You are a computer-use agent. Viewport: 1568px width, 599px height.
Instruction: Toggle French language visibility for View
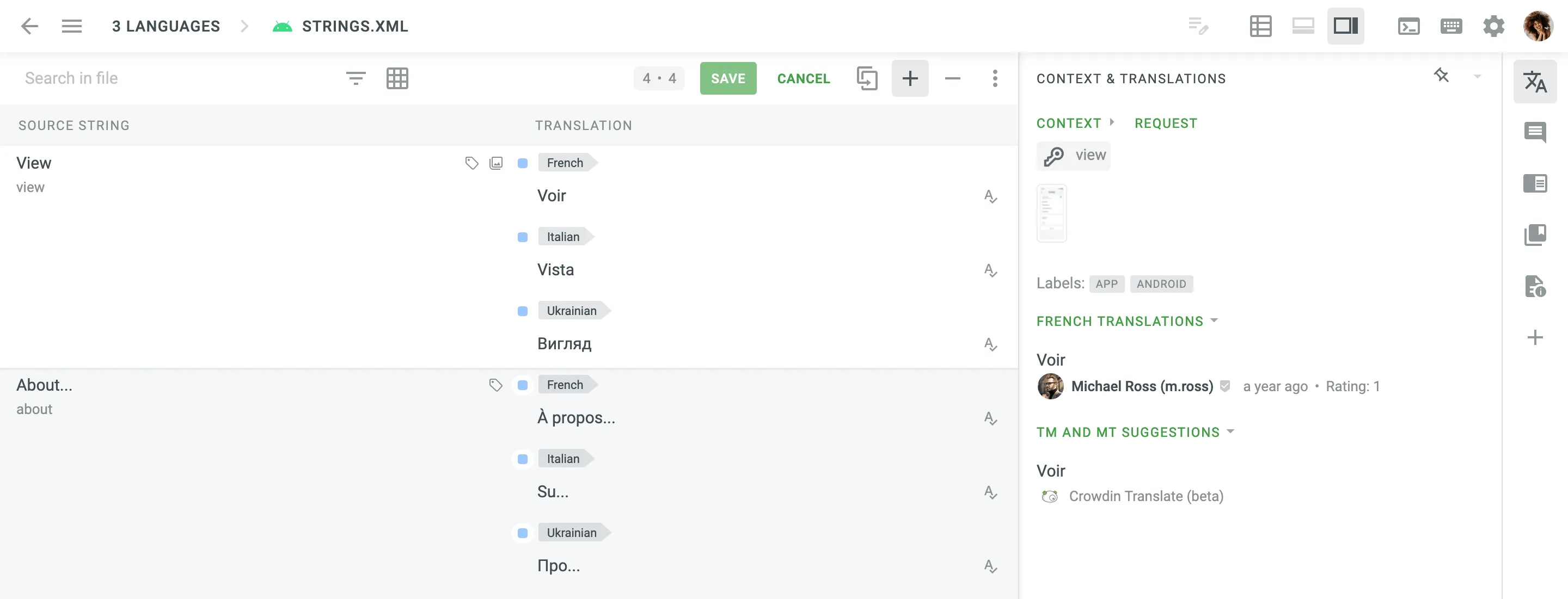click(x=521, y=162)
